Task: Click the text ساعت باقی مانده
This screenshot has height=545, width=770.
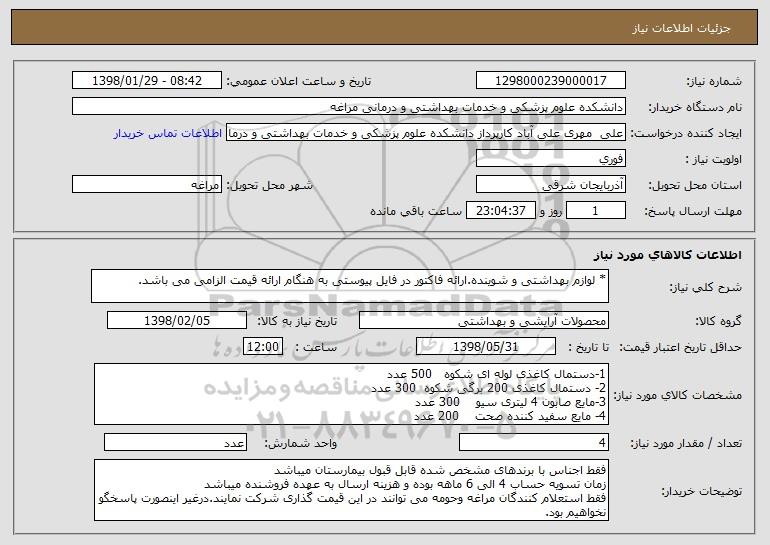Action: coord(416,212)
